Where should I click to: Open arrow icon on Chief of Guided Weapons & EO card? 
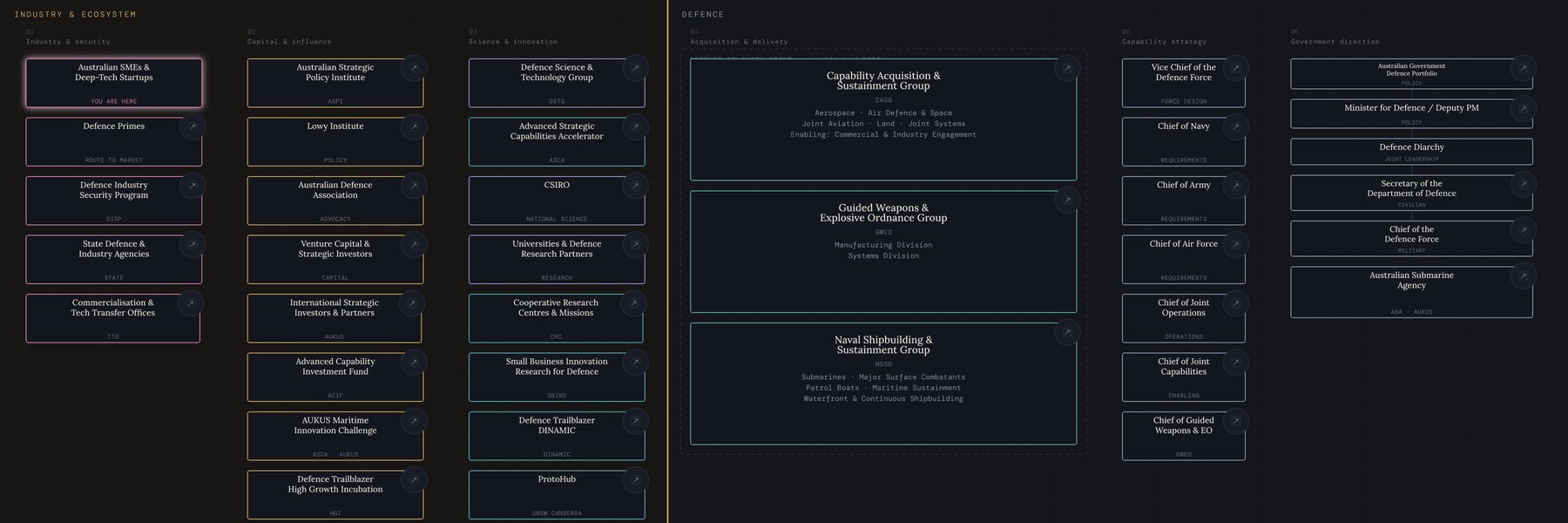click(x=1235, y=420)
